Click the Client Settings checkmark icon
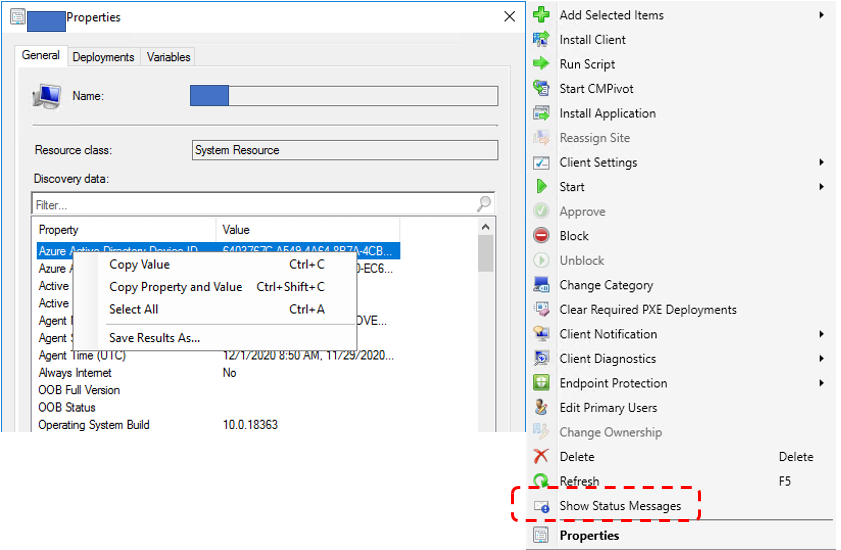This screenshot has width=841, height=550. (x=541, y=162)
